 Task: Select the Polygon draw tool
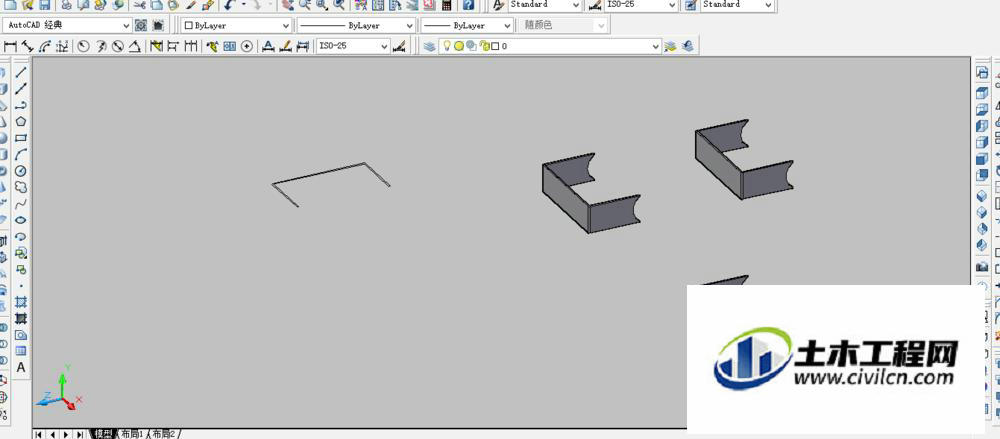coord(21,121)
